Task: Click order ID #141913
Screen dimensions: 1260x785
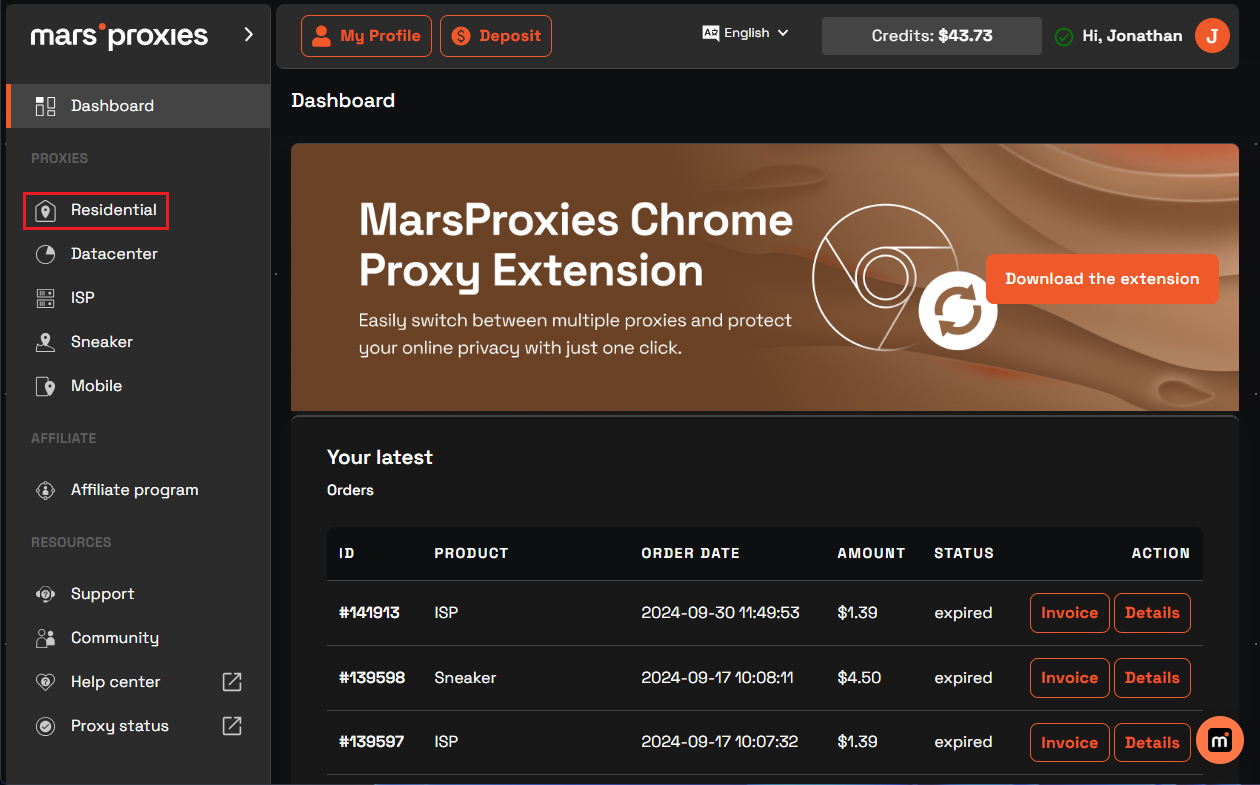Action: [369, 613]
